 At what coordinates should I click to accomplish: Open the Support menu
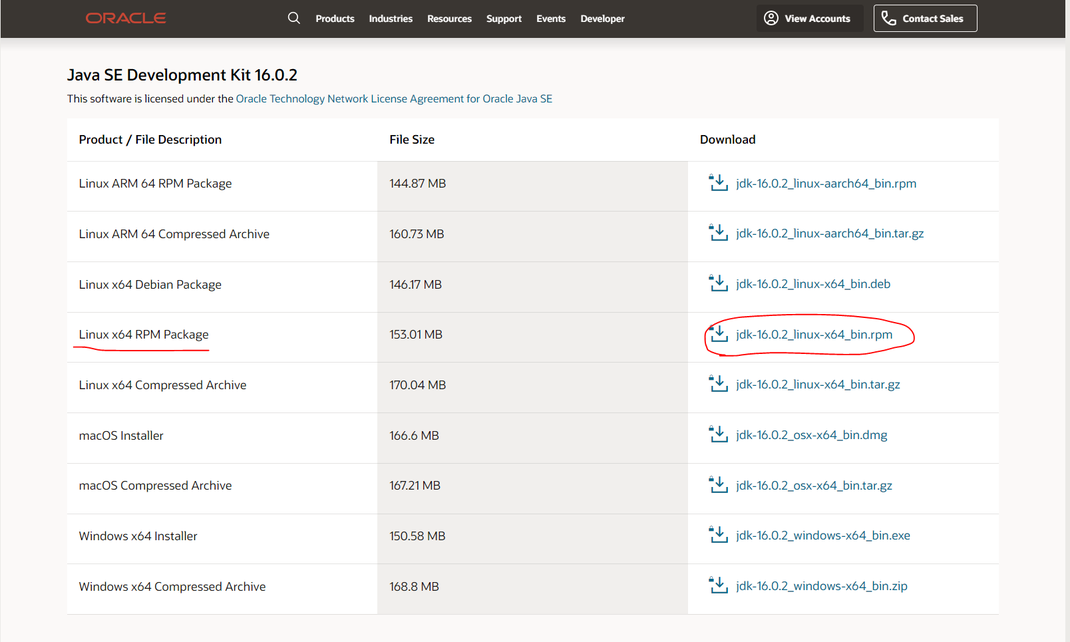[x=504, y=18]
